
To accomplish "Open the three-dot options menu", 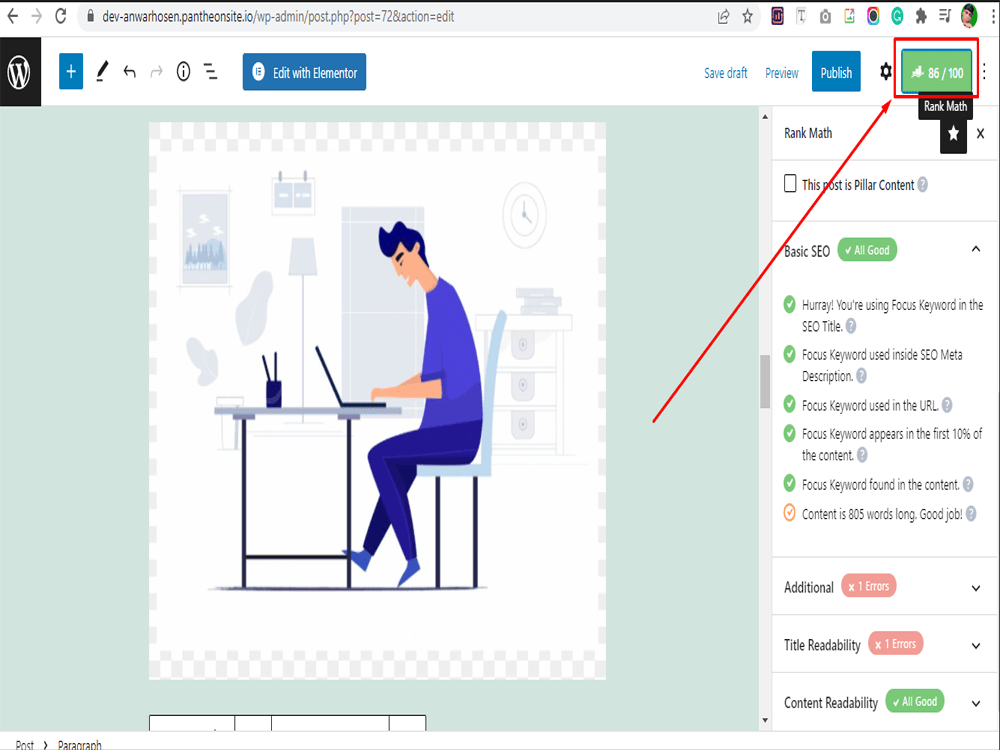I will 985,71.
